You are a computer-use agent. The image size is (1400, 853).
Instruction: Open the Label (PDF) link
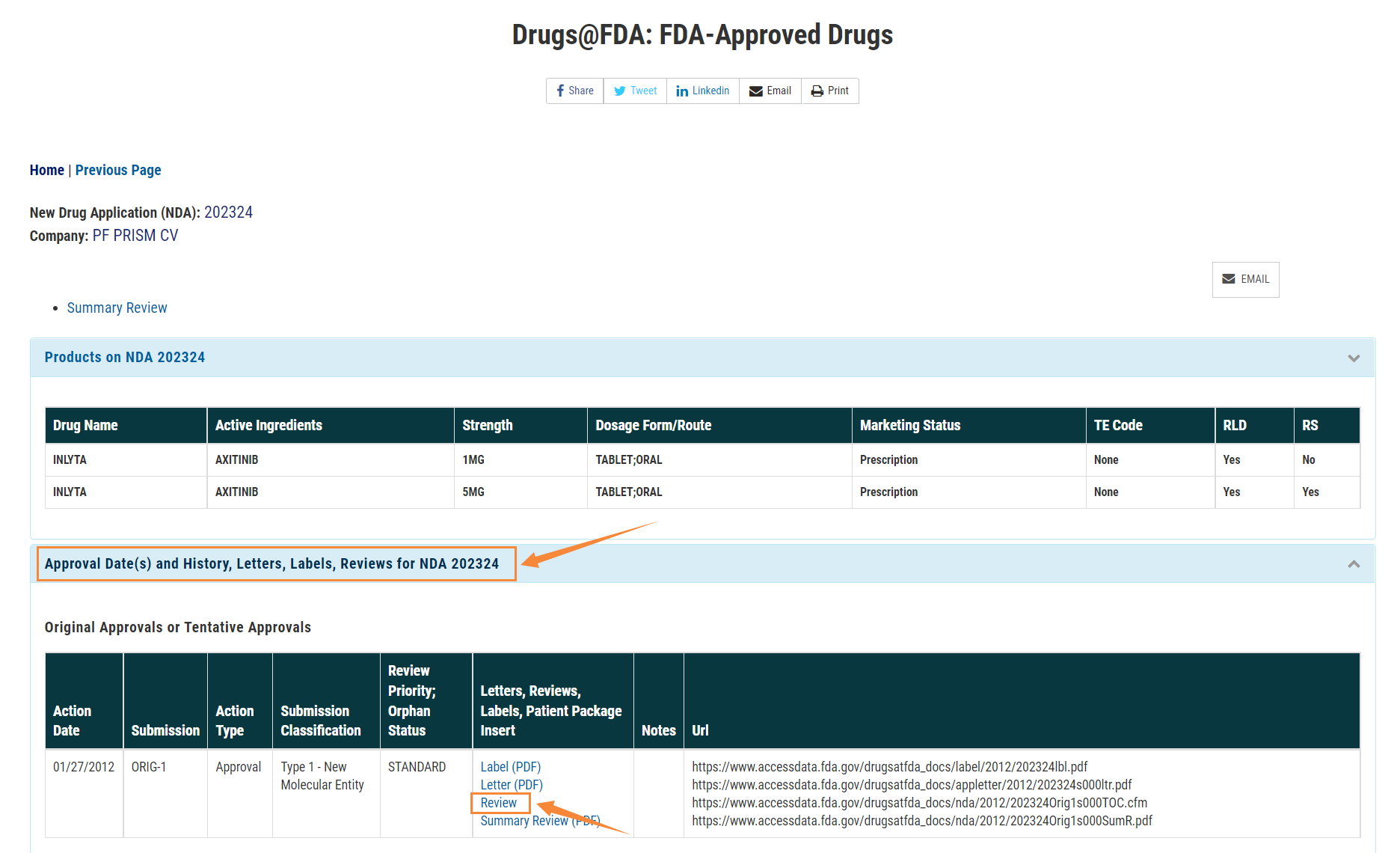point(510,767)
